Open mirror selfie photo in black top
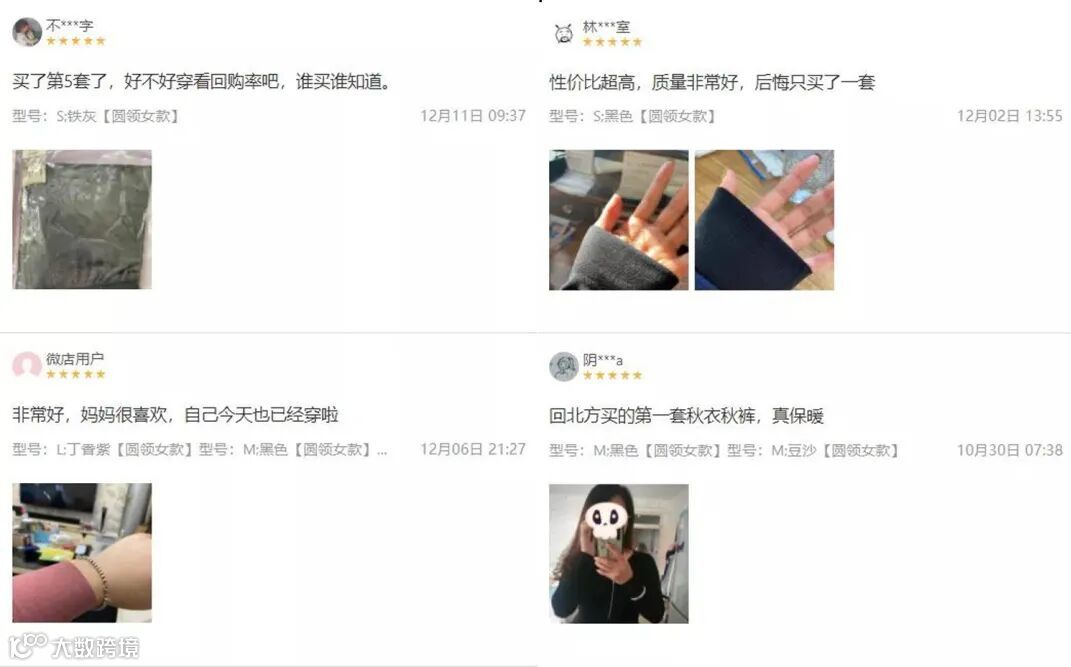This screenshot has height=667, width=1071. tap(619, 554)
